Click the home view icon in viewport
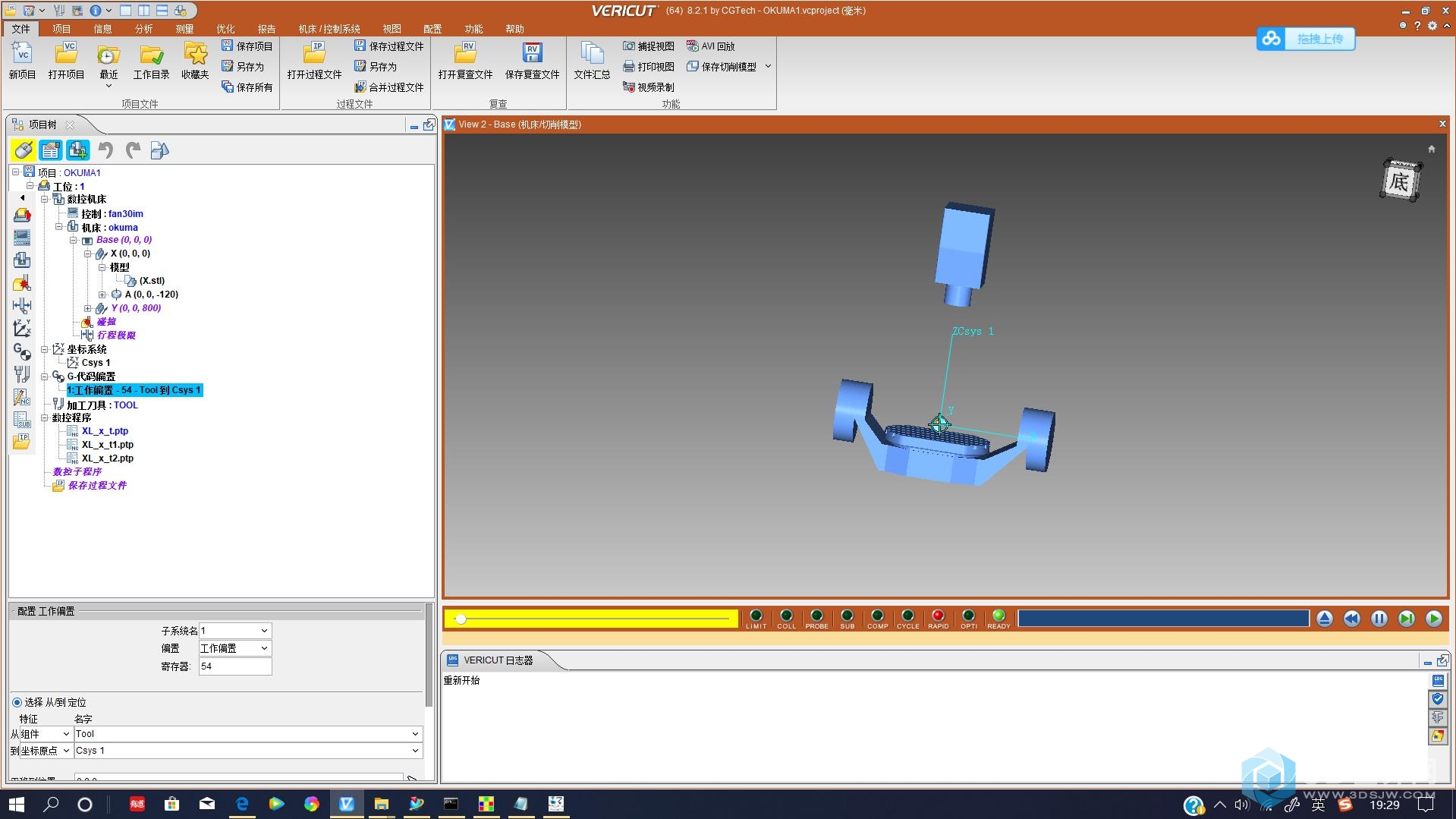Screen dimensions: 1456x819 tap(1431, 150)
